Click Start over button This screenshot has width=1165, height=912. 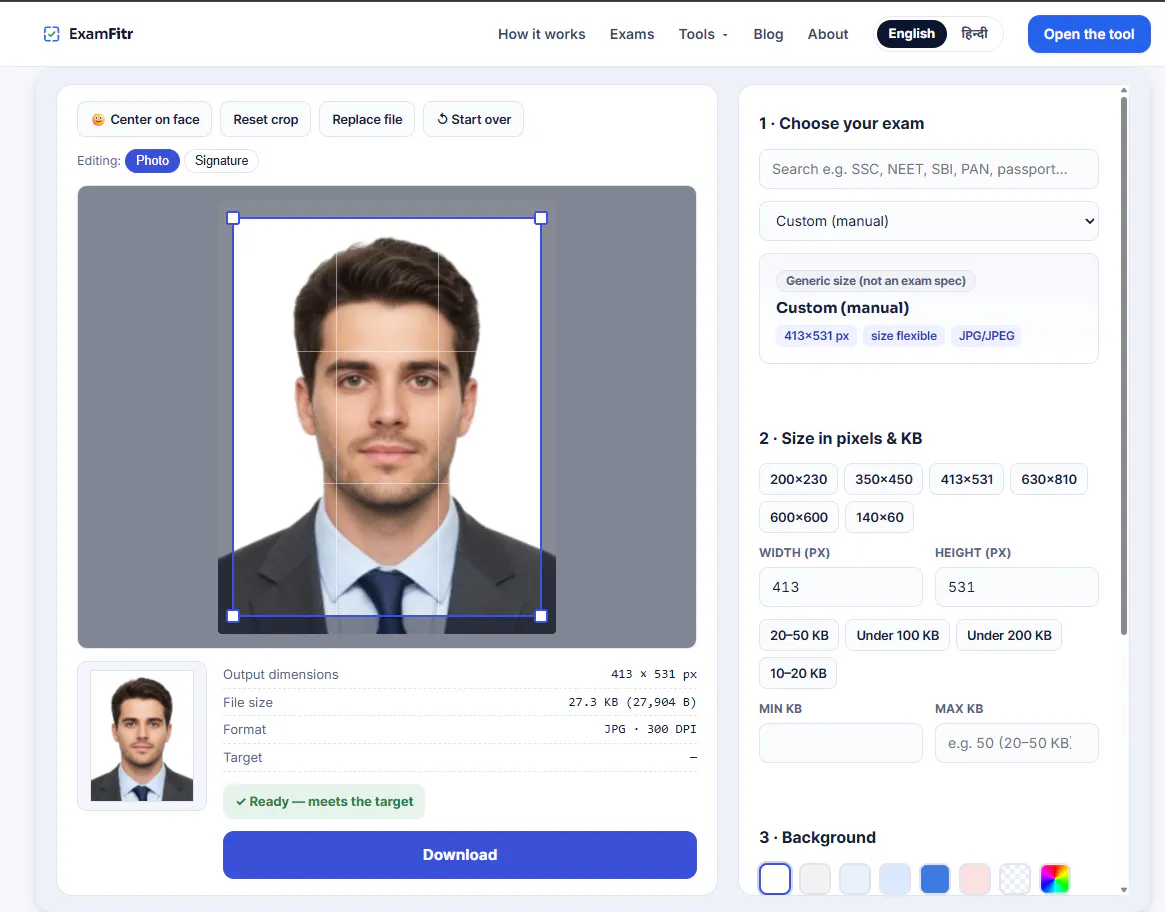coord(473,120)
